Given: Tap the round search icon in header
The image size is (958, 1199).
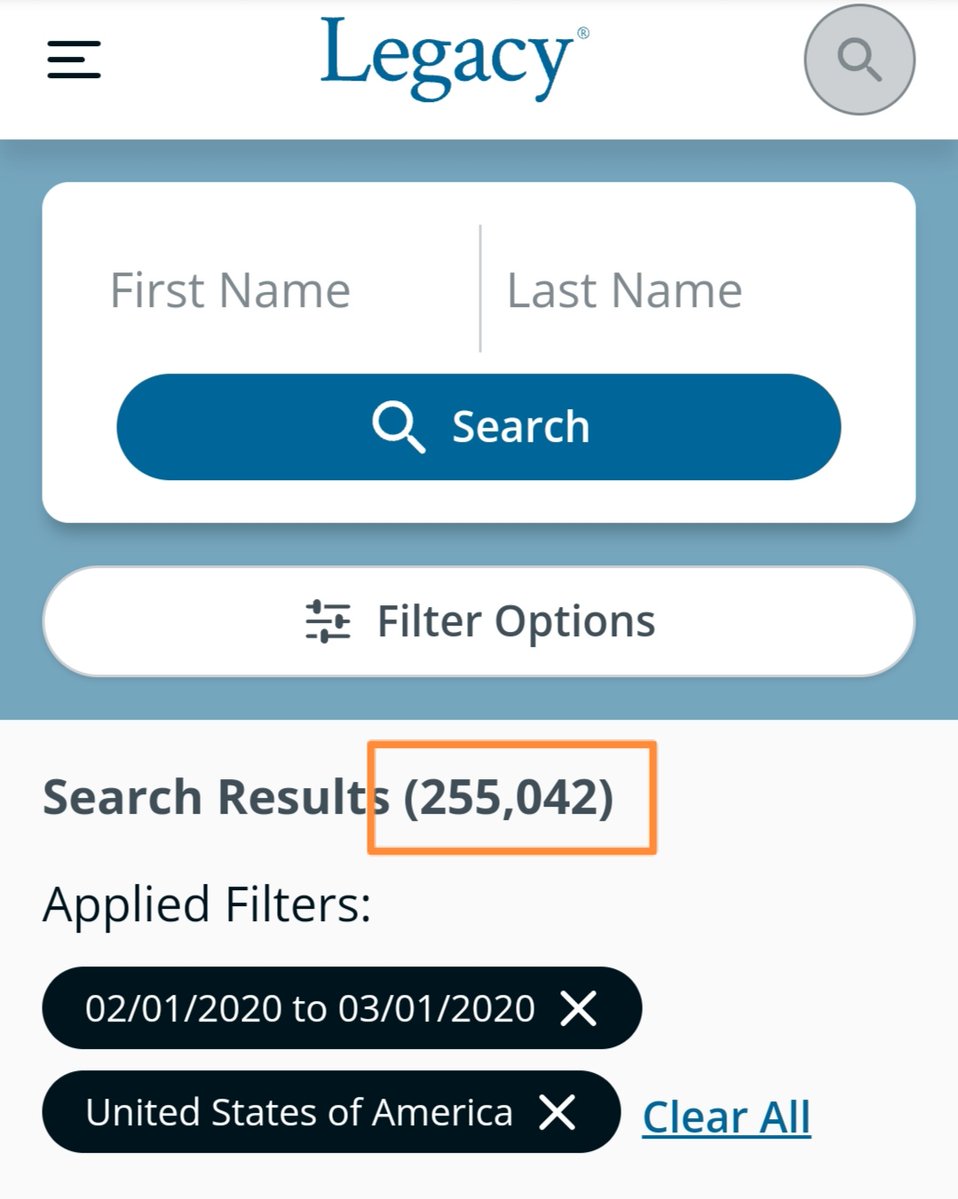Looking at the screenshot, I should coord(859,60).
